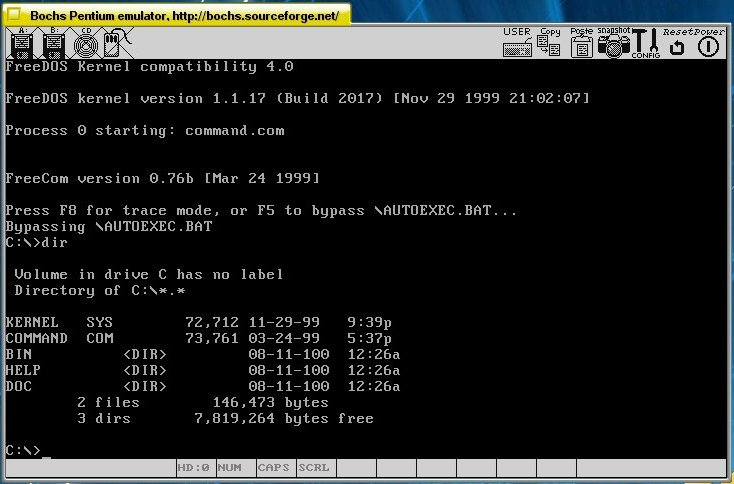734x484 pixels.
Task: Click 'Bypassing \AUTOEXEC.BAT' line
Action: coord(109,227)
